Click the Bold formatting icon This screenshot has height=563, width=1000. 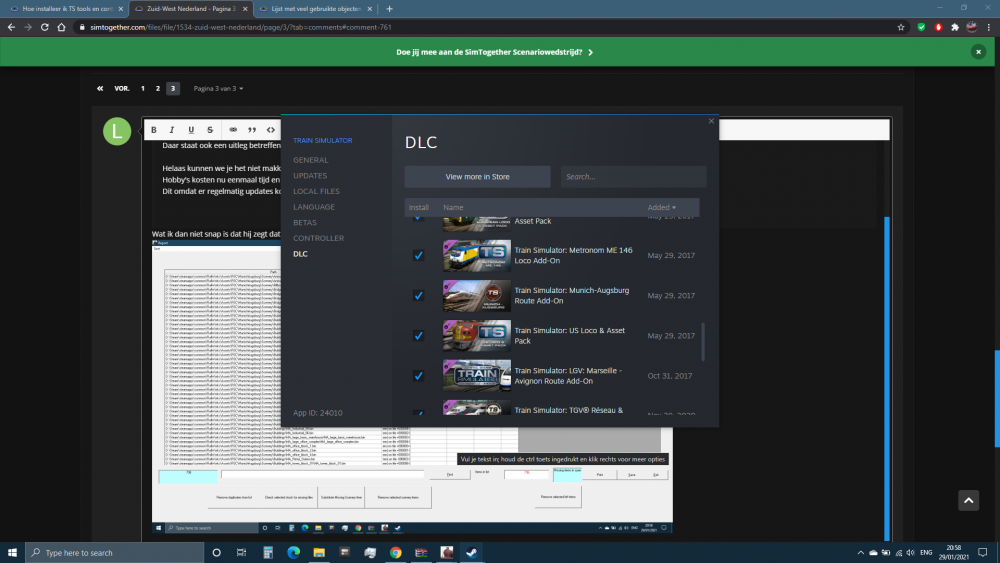[153, 130]
